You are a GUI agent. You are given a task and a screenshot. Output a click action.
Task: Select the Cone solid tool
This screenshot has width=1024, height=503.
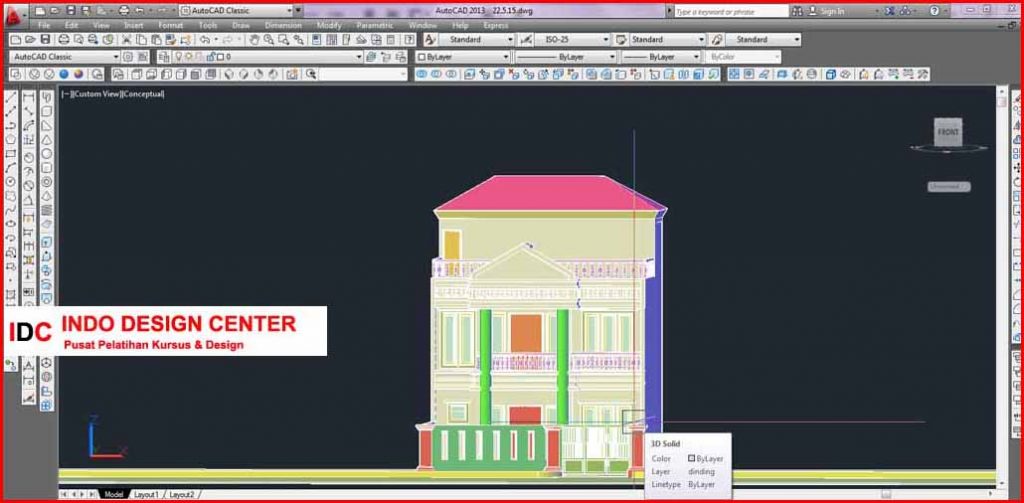(x=47, y=139)
